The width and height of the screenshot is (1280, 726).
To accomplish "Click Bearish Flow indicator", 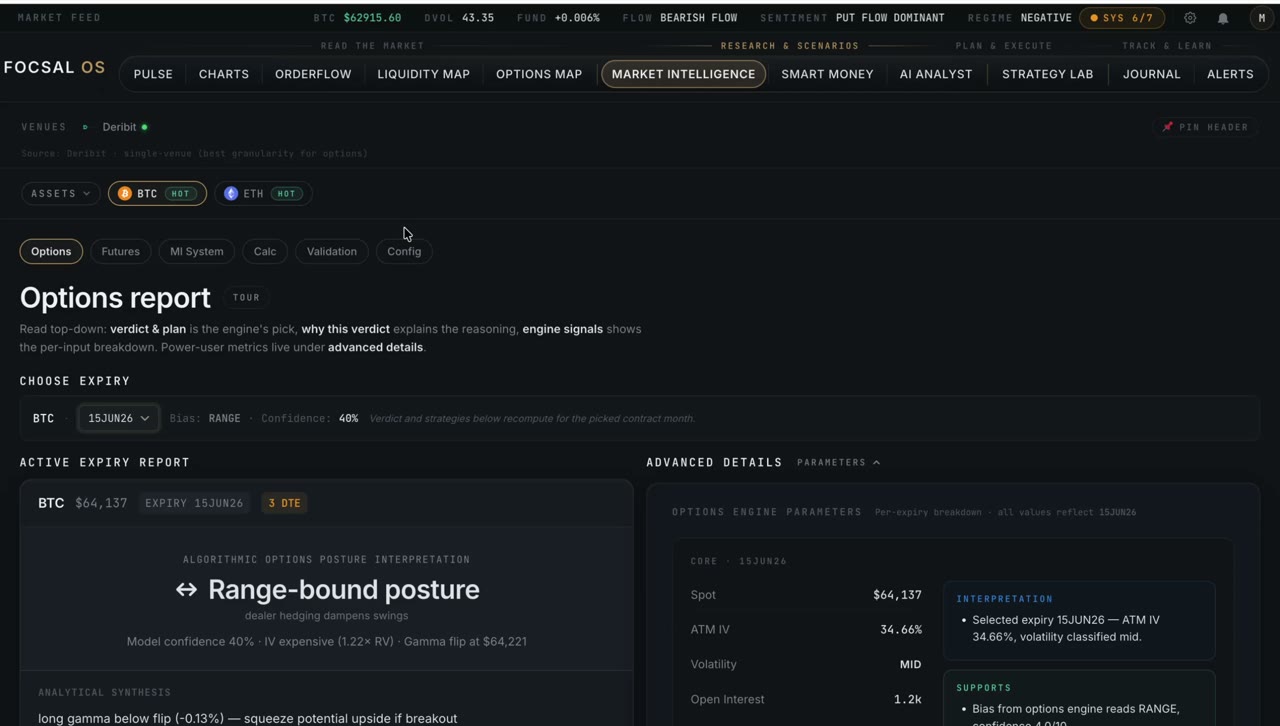I will (699, 18).
